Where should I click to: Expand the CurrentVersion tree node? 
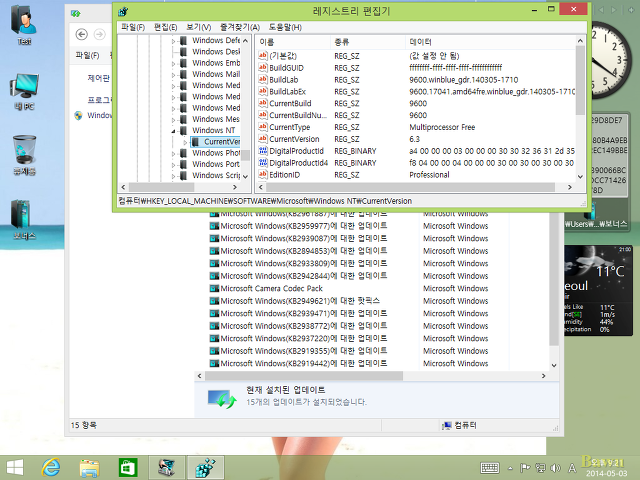click(185, 142)
